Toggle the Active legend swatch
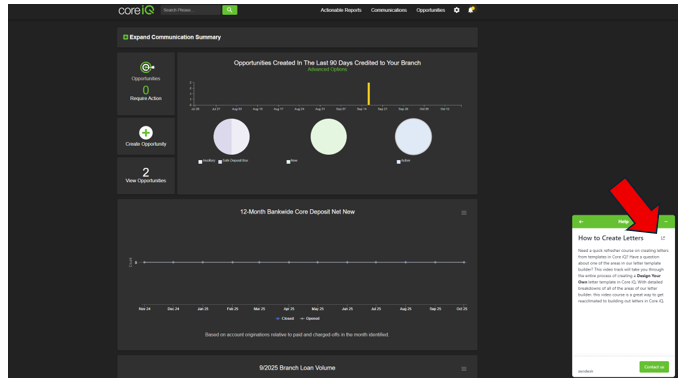Image resolution: width=683 pixels, height=383 pixels. (399, 162)
